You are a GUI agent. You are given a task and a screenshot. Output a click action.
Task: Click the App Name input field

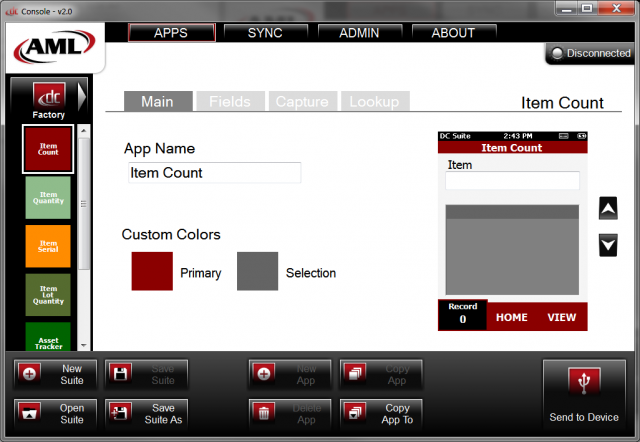[215, 173]
